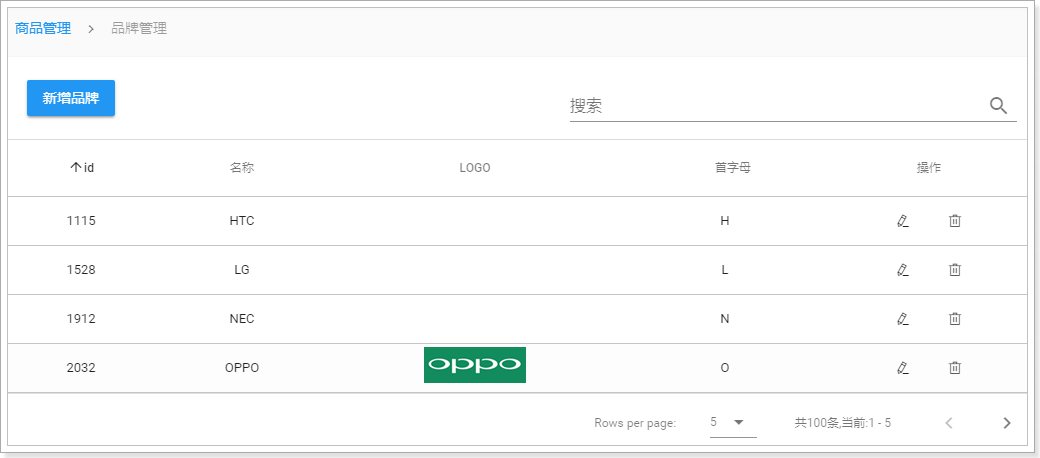Image resolution: width=1040 pixels, height=458 pixels.
Task: Click the OPPO logo thumbnail
Action: click(x=475, y=366)
